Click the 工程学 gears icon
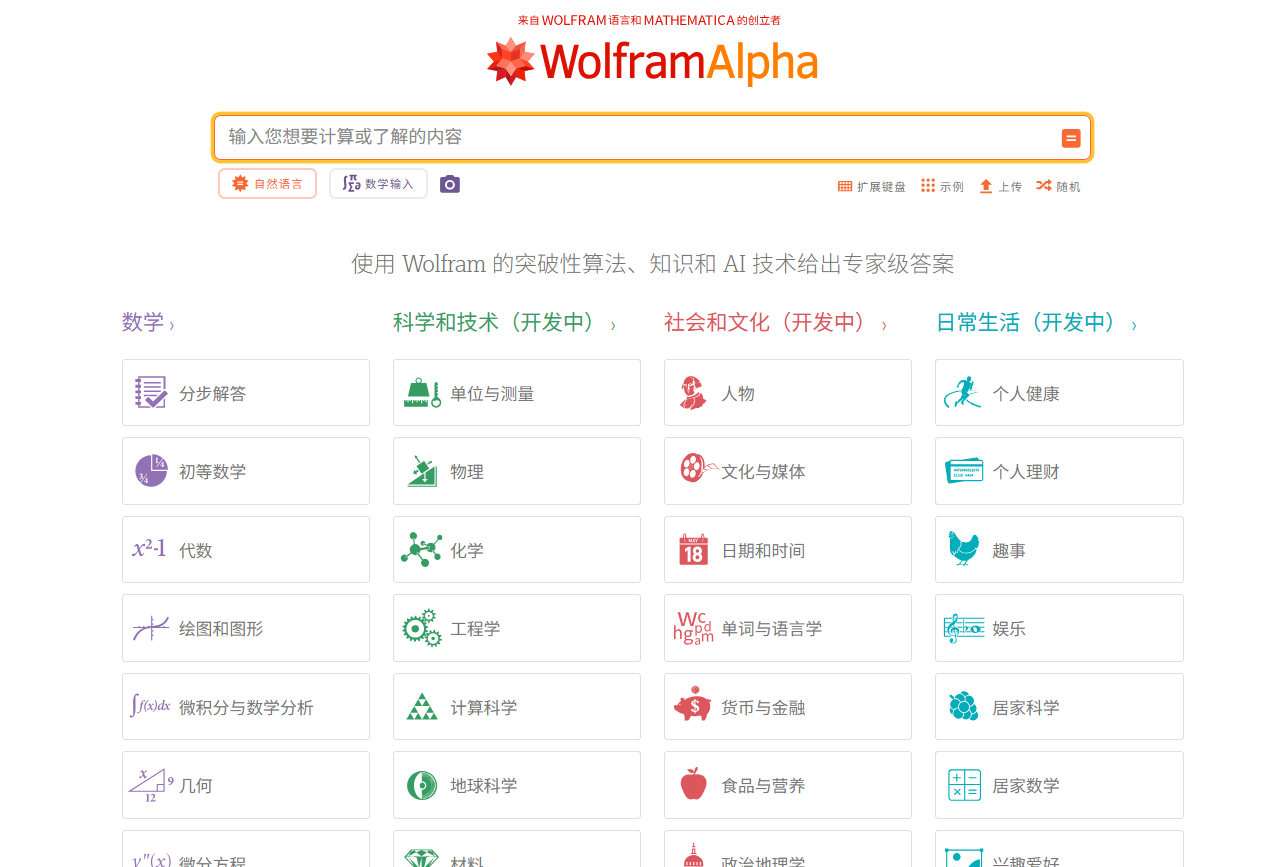 [x=422, y=628]
